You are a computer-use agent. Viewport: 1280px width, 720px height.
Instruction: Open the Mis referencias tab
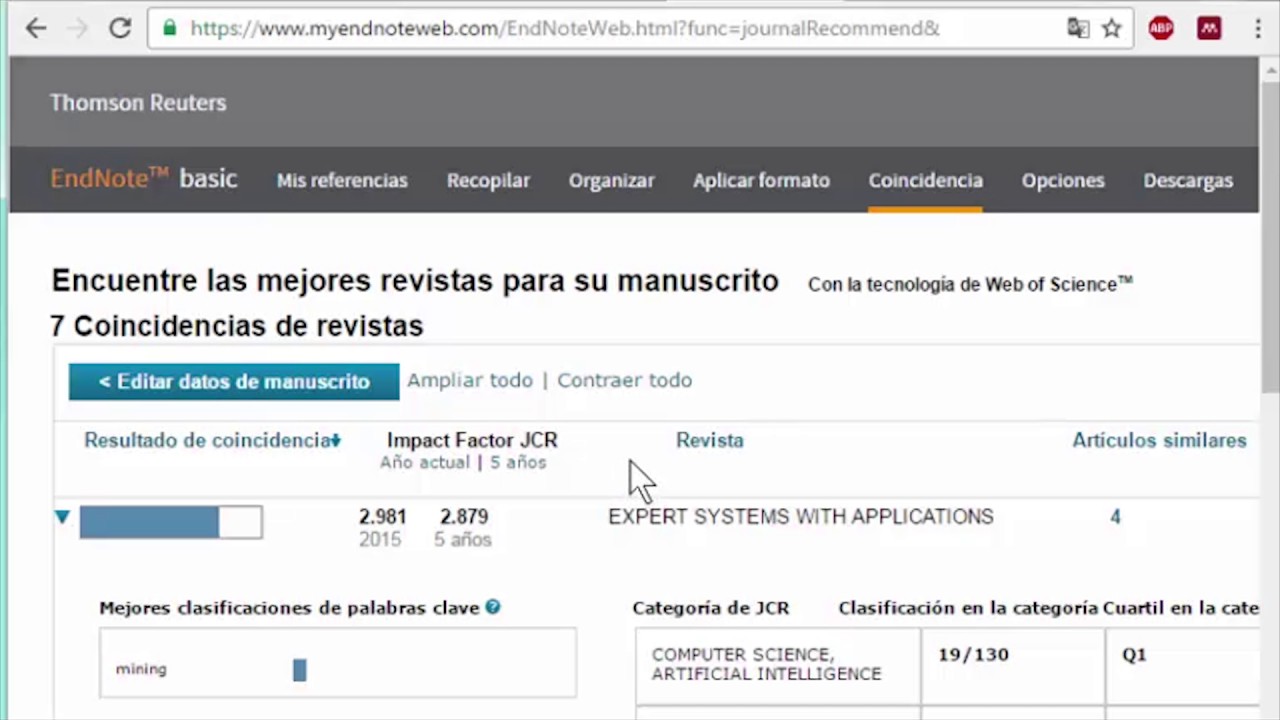[x=342, y=181]
